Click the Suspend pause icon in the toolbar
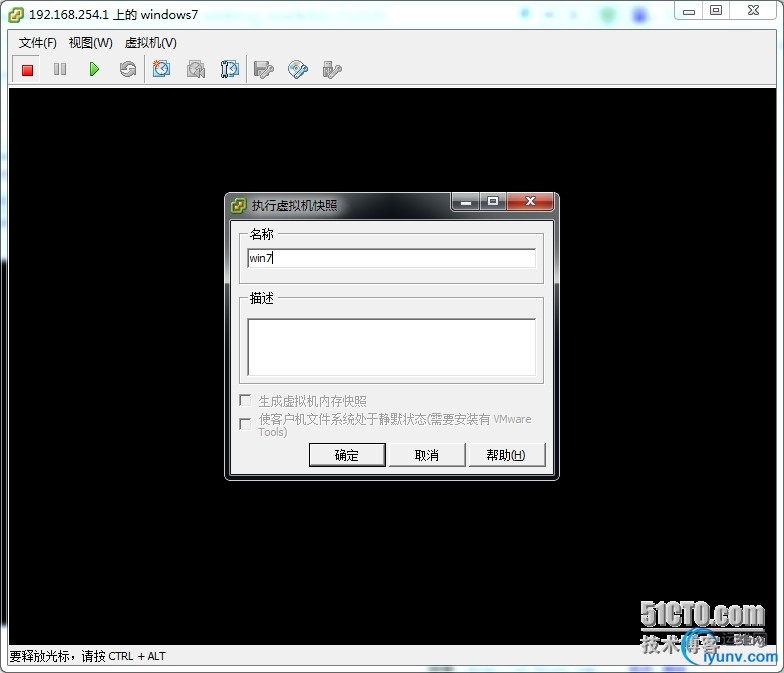 click(x=60, y=69)
